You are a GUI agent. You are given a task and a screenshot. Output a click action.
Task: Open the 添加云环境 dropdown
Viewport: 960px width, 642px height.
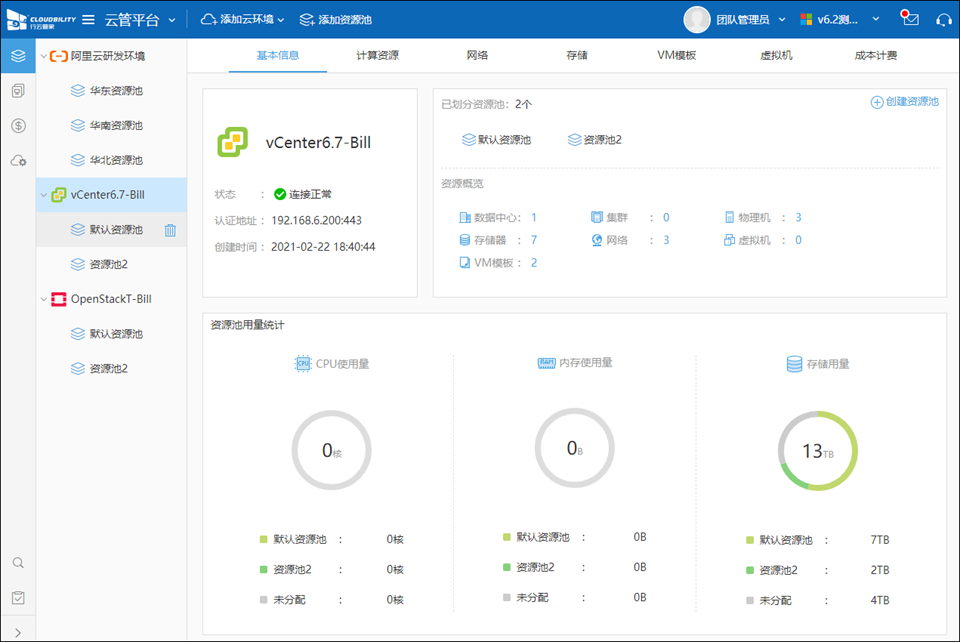(x=243, y=20)
